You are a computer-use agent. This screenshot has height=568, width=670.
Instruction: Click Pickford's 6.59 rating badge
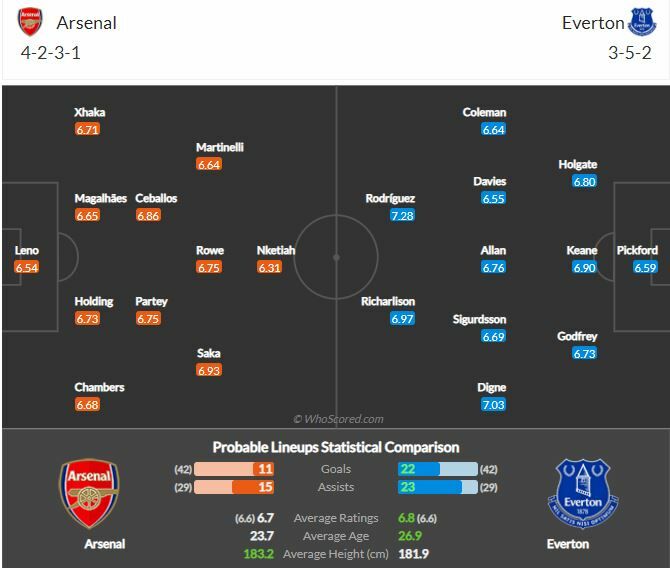[645, 267]
